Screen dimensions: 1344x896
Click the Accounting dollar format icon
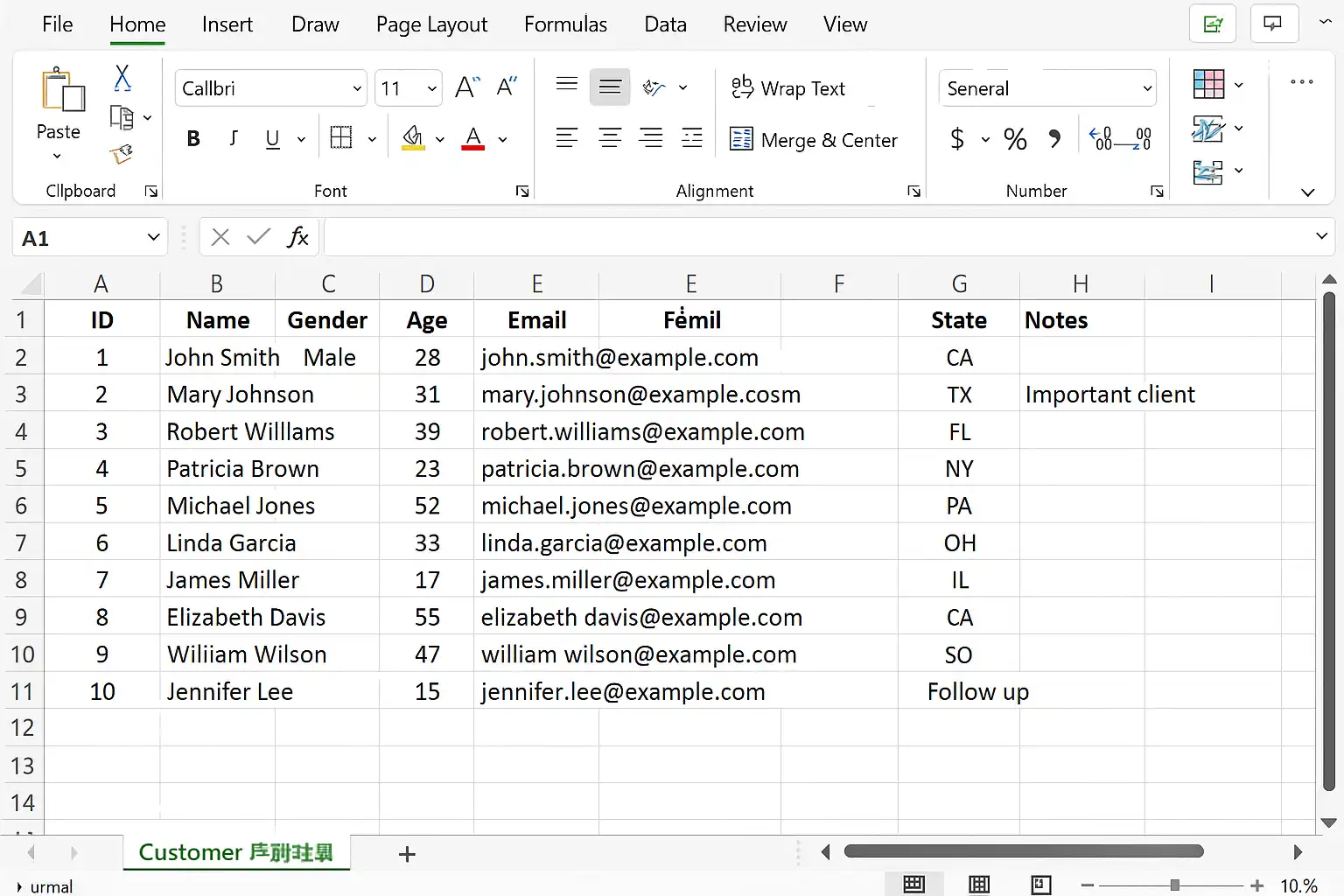click(x=957, y=139)
